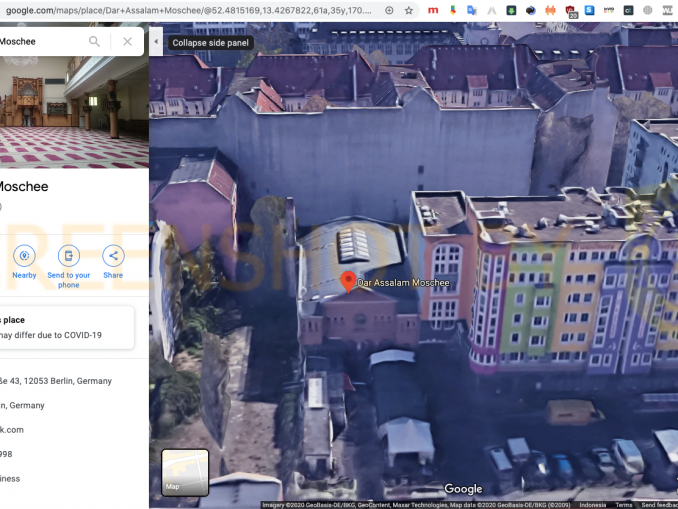Viewport: 678px width, 509px height.
Task: Click the COVID-19 notice card
Action: [67, 327]
